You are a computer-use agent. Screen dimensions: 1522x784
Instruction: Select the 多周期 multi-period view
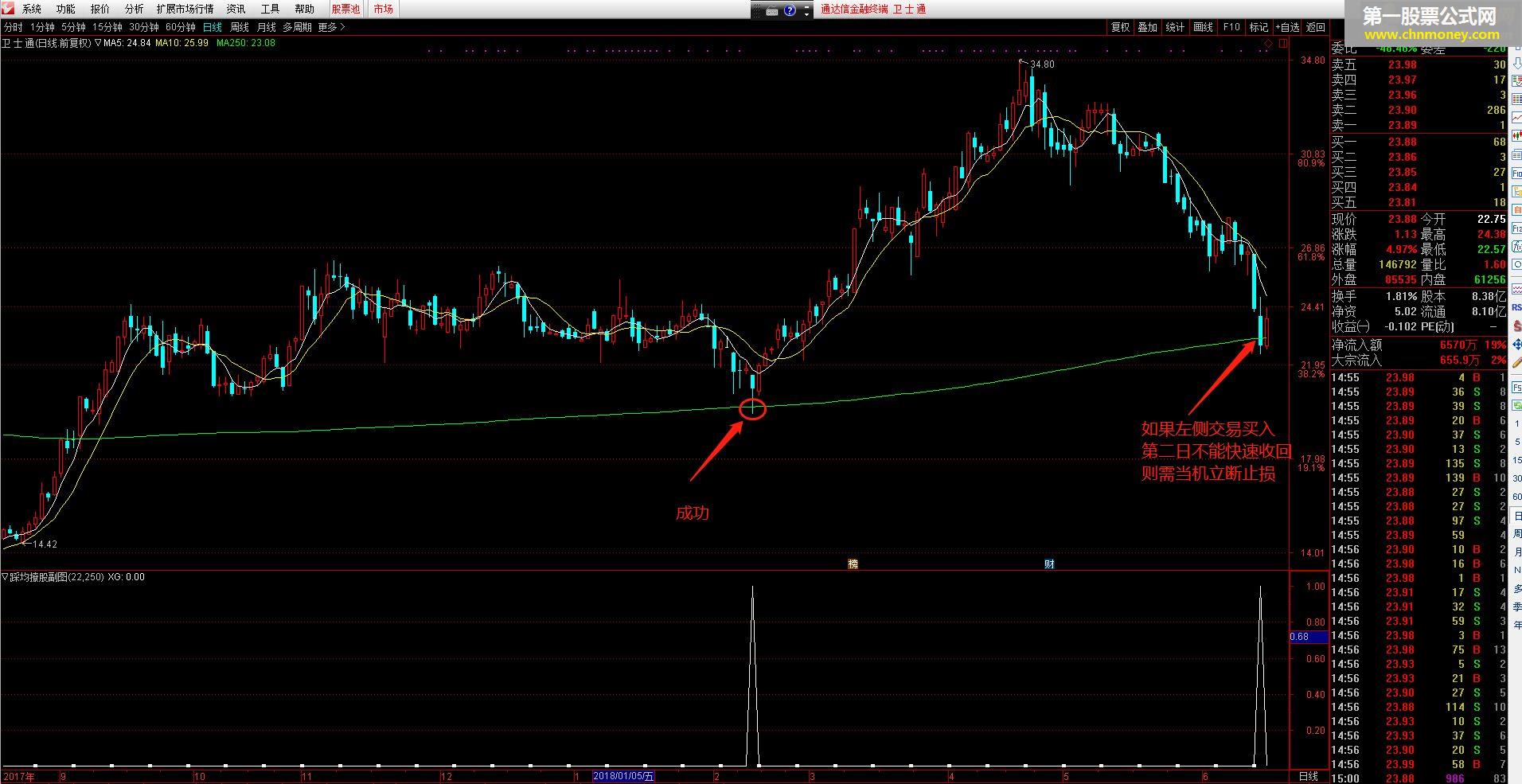pos(297,27)
